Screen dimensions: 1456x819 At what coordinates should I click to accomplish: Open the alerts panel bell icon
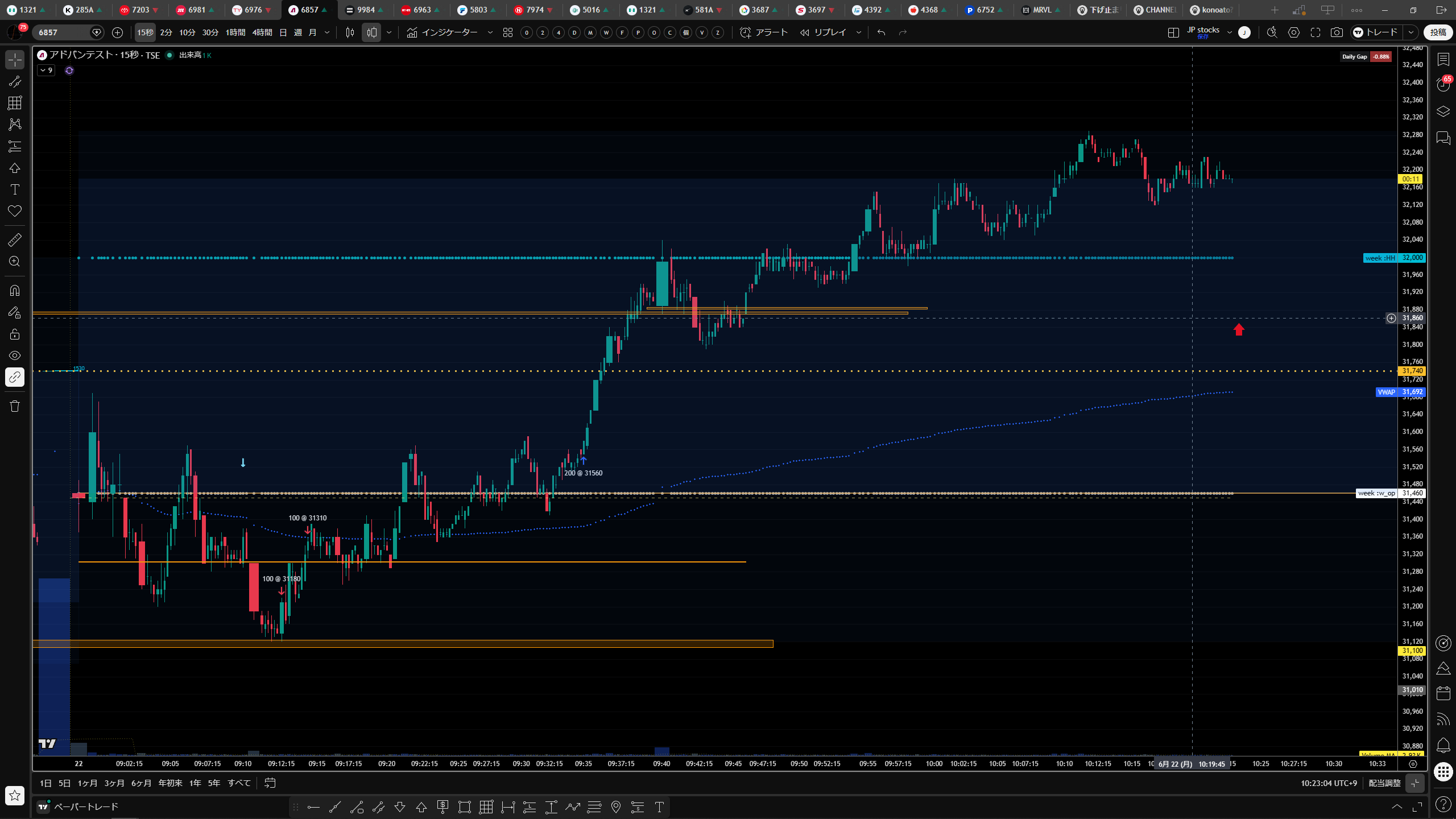(1443, 745)
